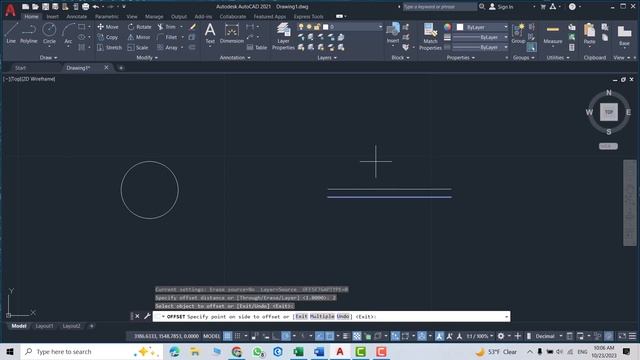Expand the Block panel
This screenshot has width=640, height=360.
coord(400,58)
